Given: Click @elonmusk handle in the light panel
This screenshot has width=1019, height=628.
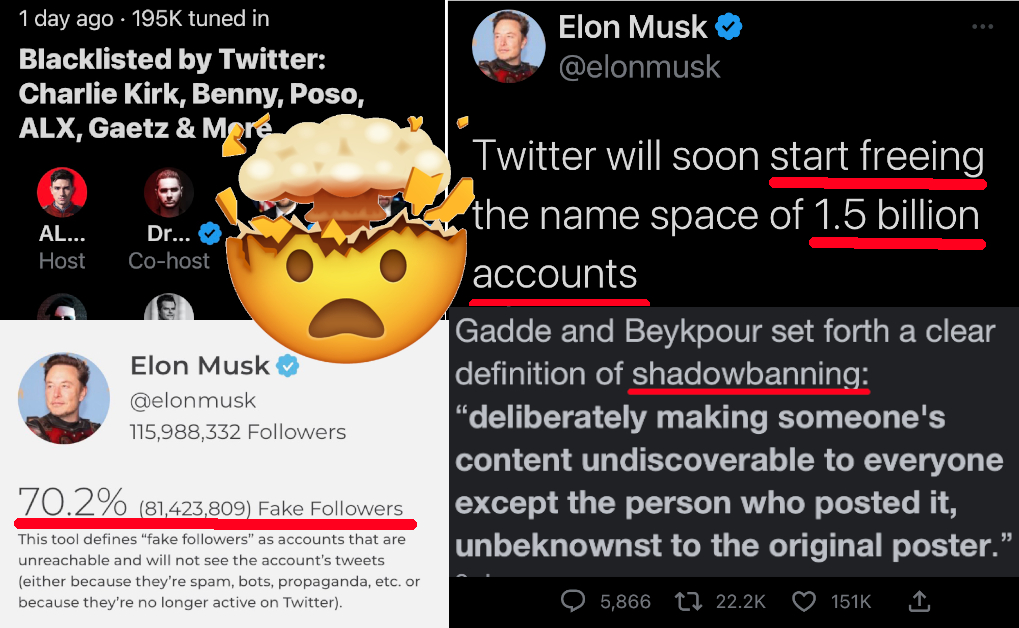Looking at the screenshot, I should (x=193, y=400).
